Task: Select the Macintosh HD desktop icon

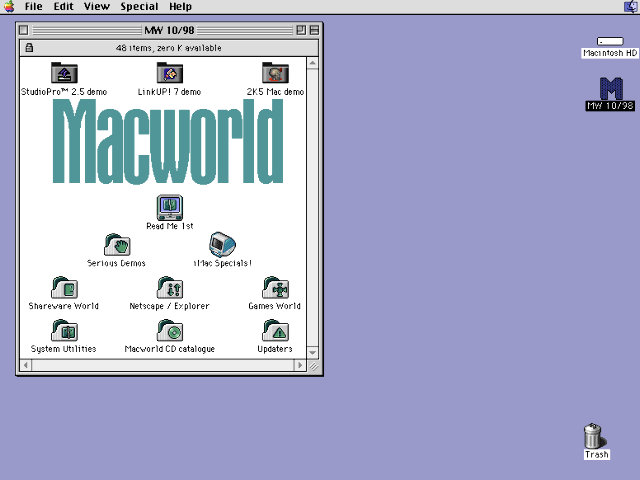Action: (x=610, y=41)
